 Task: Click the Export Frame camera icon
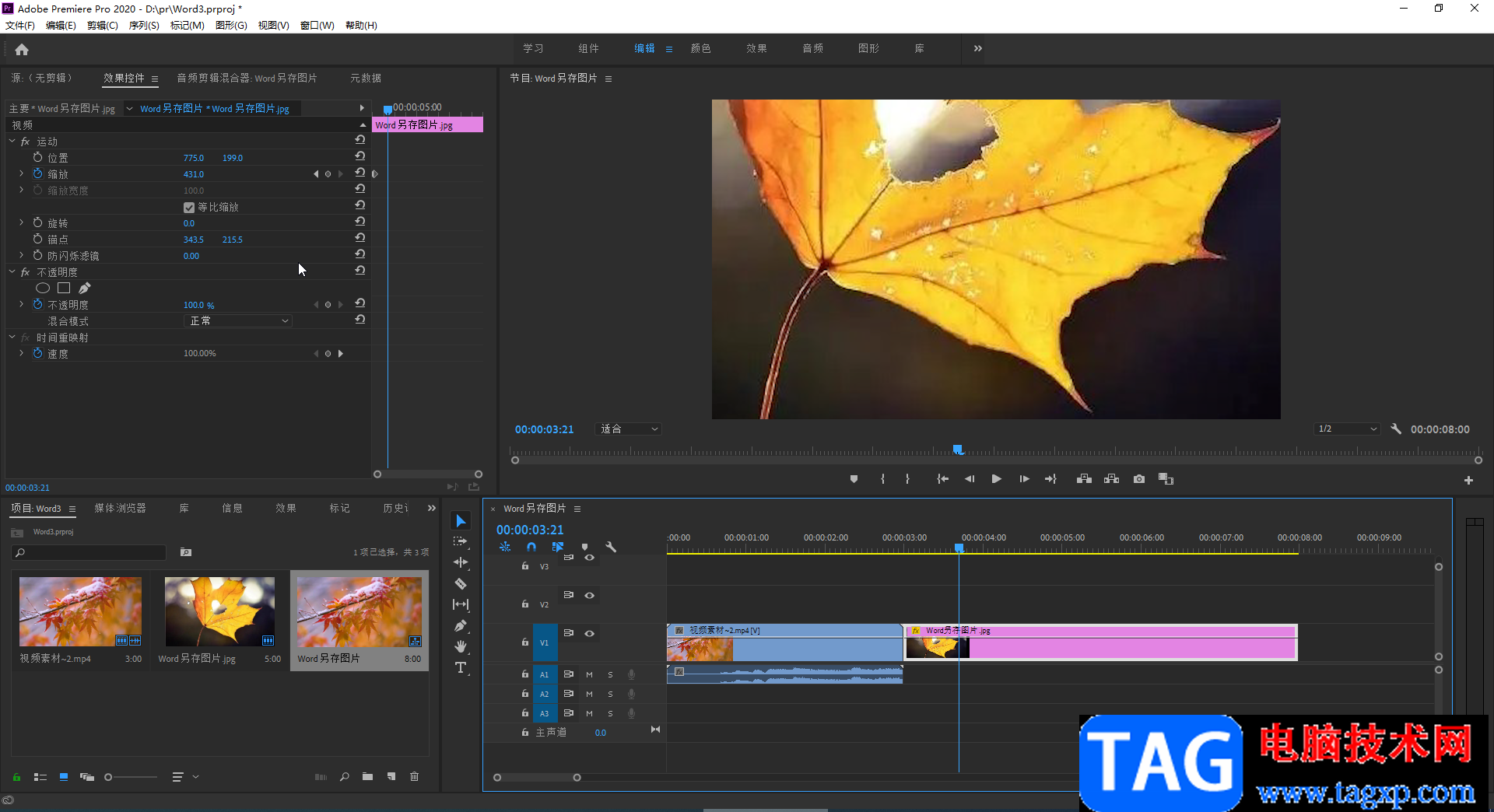click(1138, 479)
